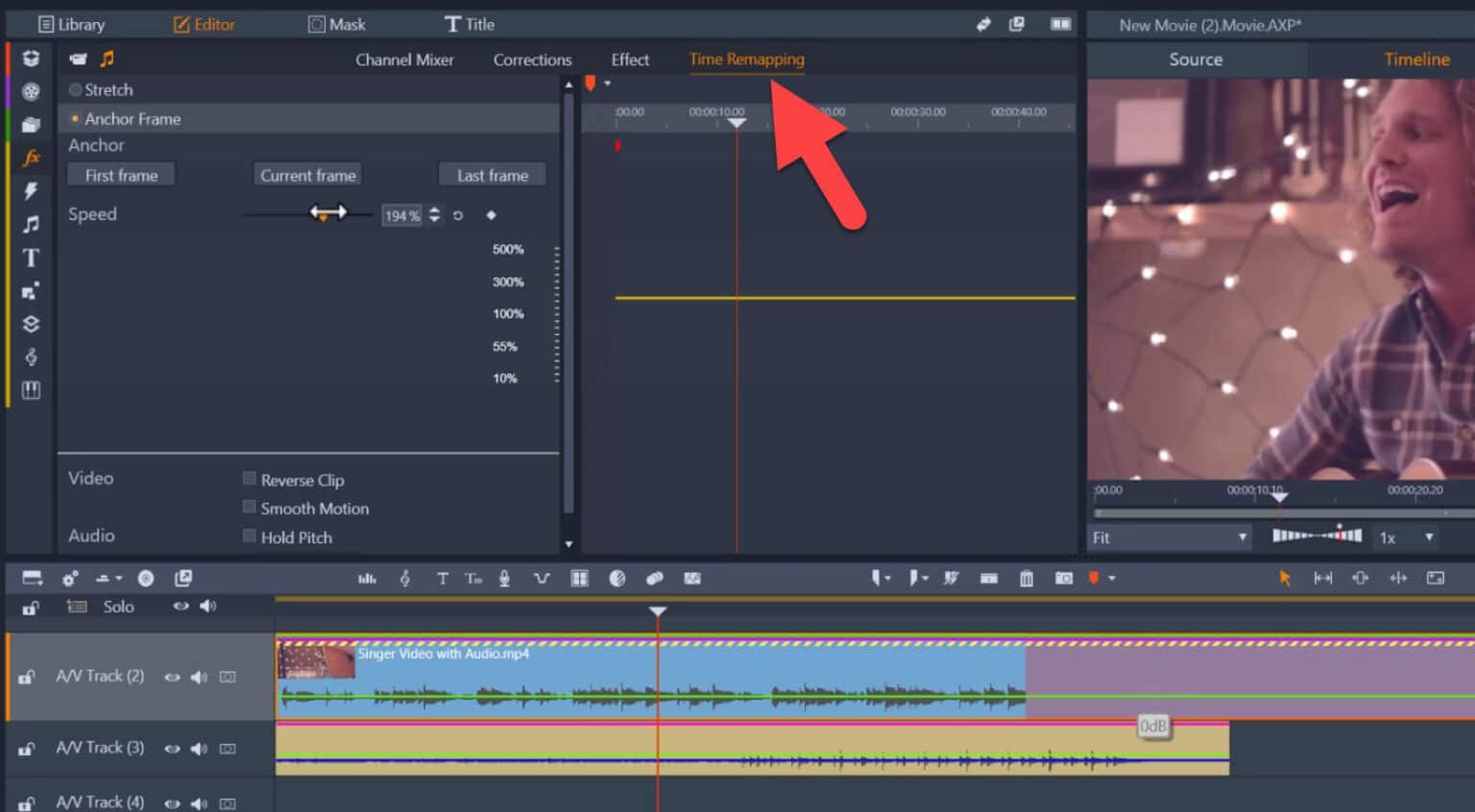Click the Current frame anchor button

pyautogui.click(x=306, y=174)
